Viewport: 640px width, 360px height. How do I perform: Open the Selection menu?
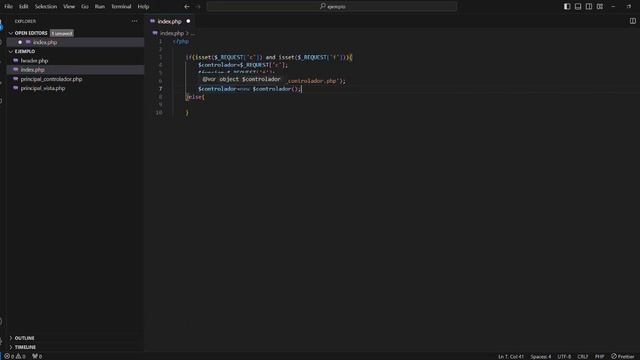coord(46,7)
